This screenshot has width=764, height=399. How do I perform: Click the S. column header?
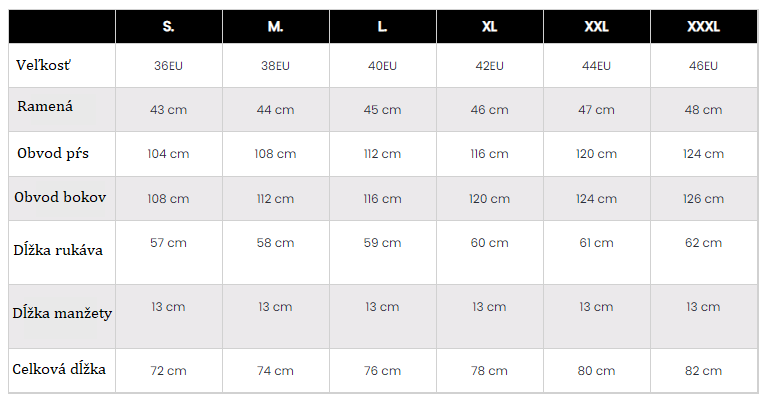click(169, 26)
